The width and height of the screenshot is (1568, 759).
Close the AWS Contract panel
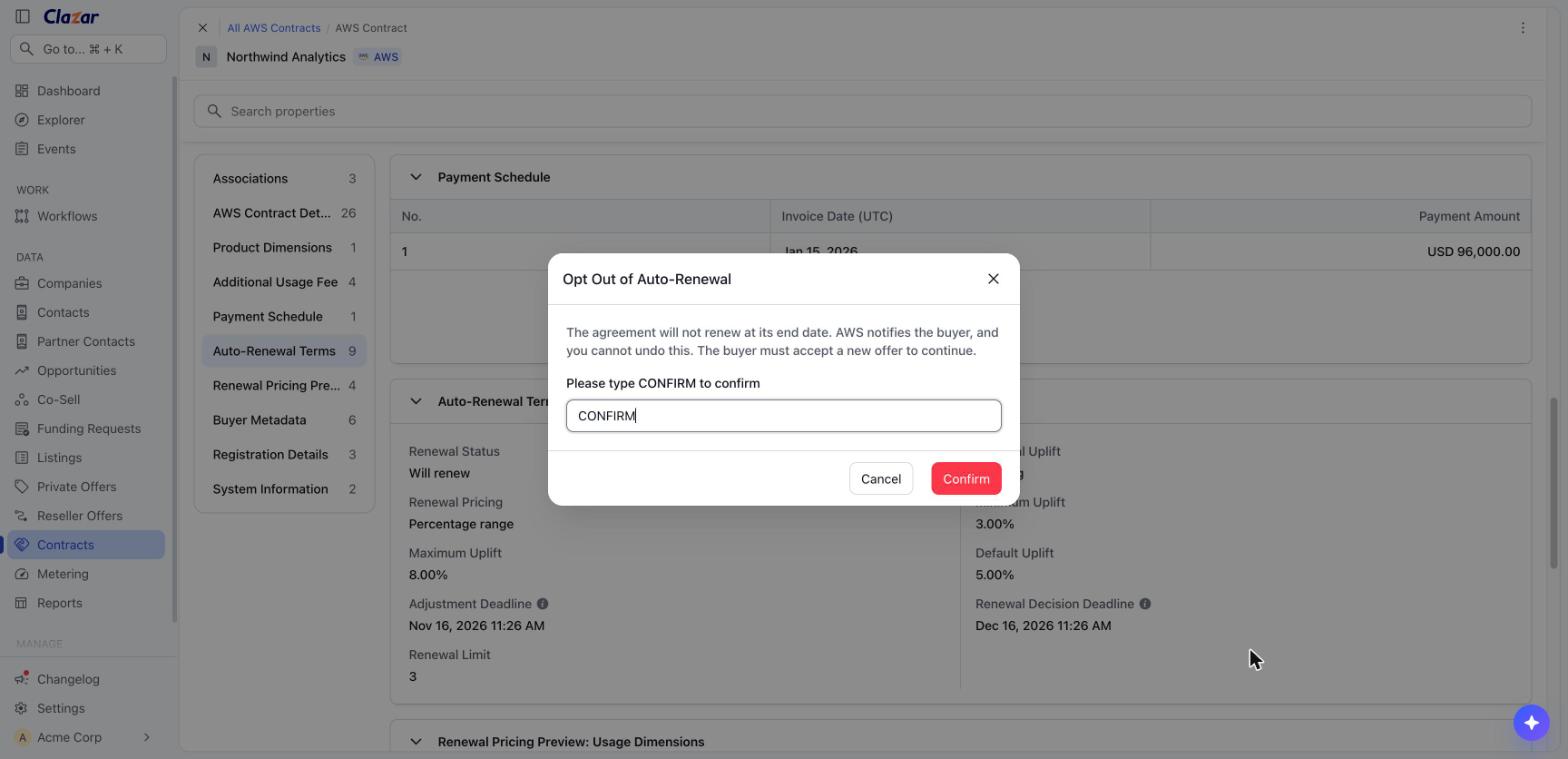tap(202, 28)
